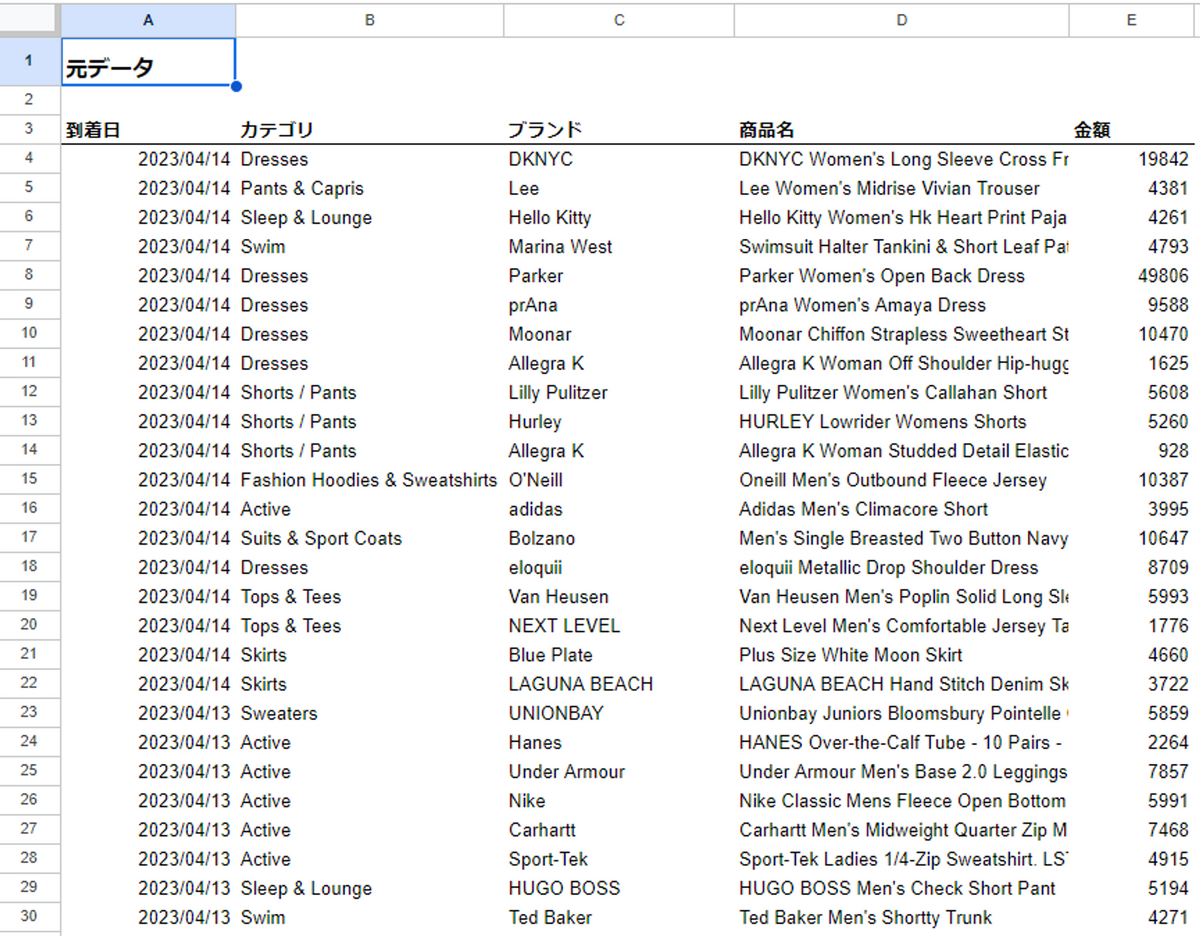1200x936 pixels.
Task: Select brand cell Hello Kitty
Action: click(619, 217)
